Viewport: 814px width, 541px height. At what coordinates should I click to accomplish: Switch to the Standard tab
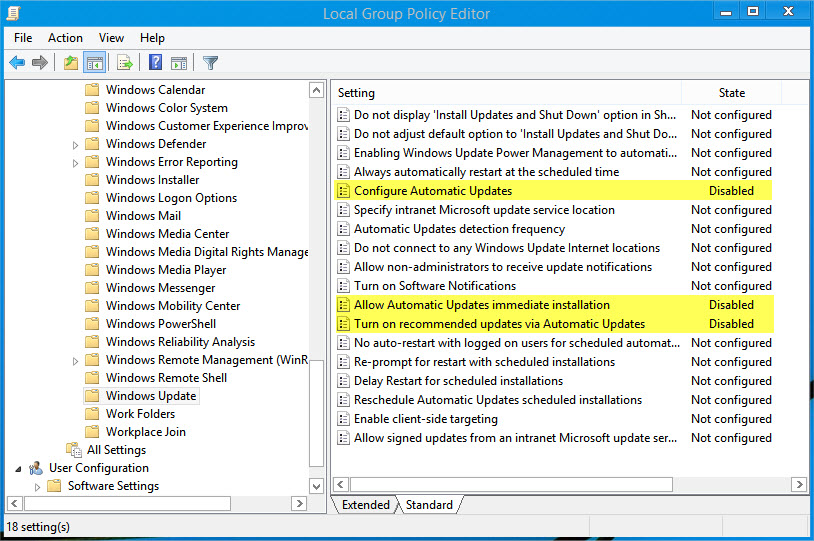[429, 505]
